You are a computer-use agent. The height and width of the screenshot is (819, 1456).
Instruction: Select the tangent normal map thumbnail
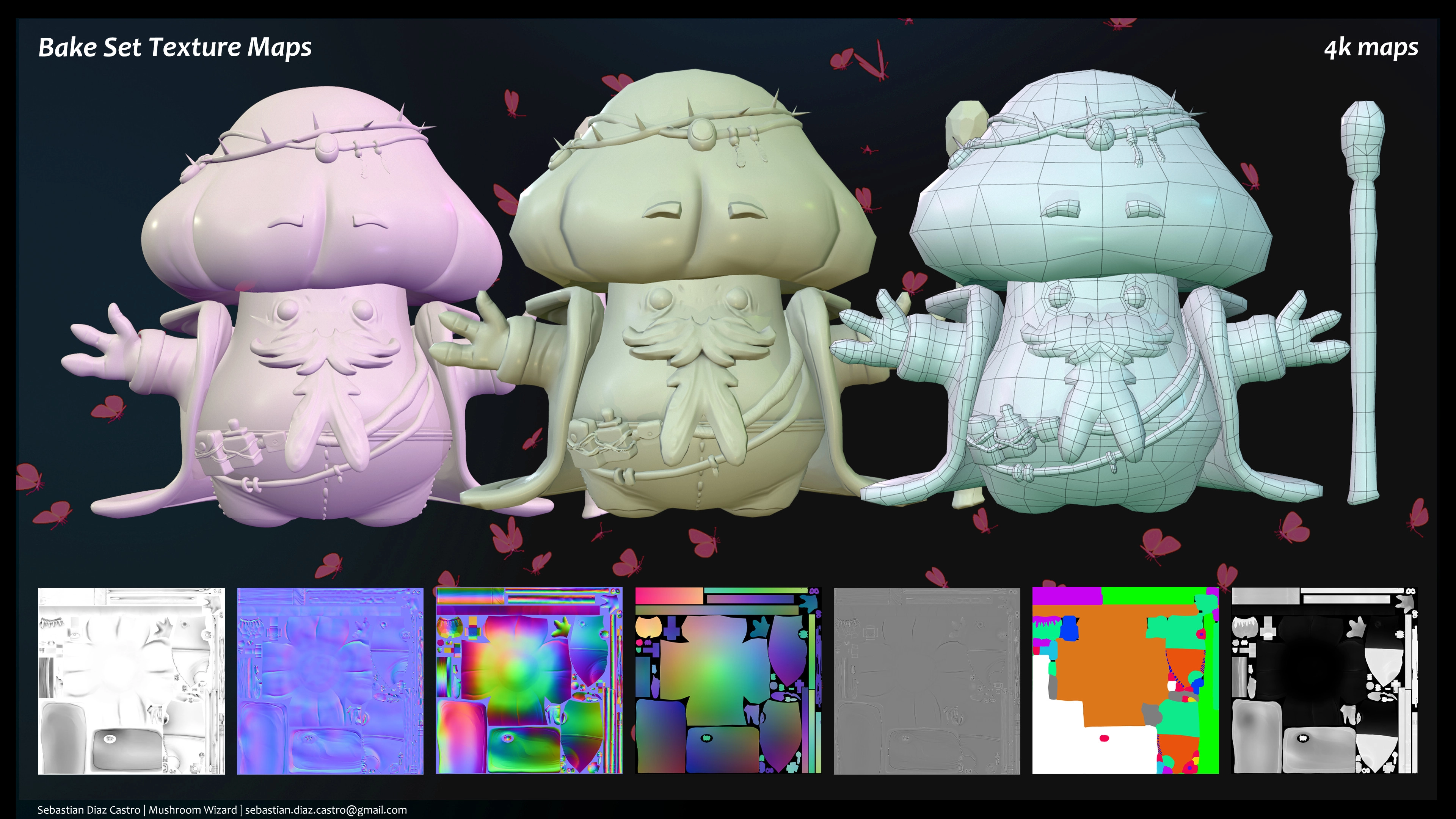330,681
